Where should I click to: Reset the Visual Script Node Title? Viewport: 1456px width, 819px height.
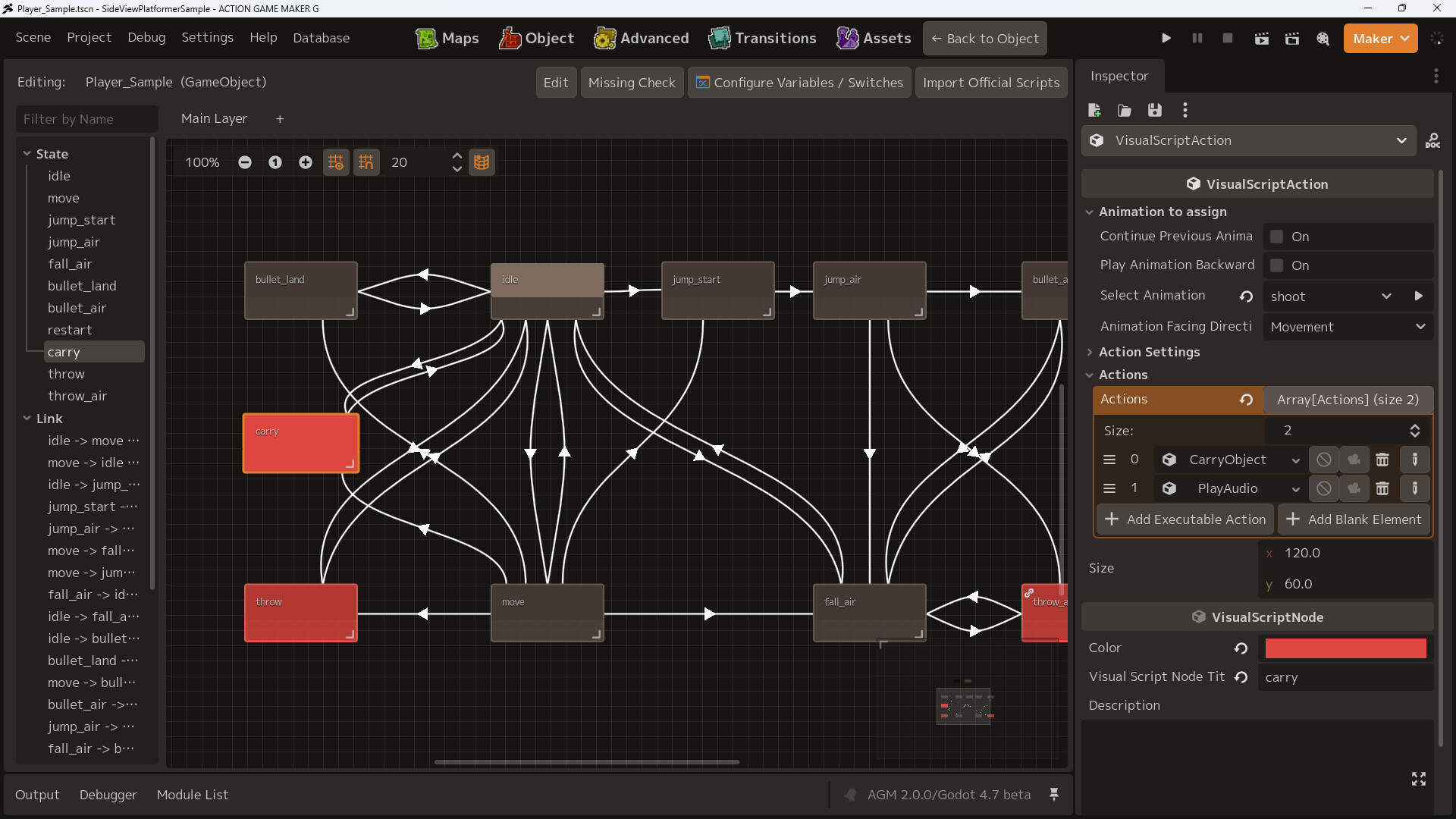(1241, 677)
